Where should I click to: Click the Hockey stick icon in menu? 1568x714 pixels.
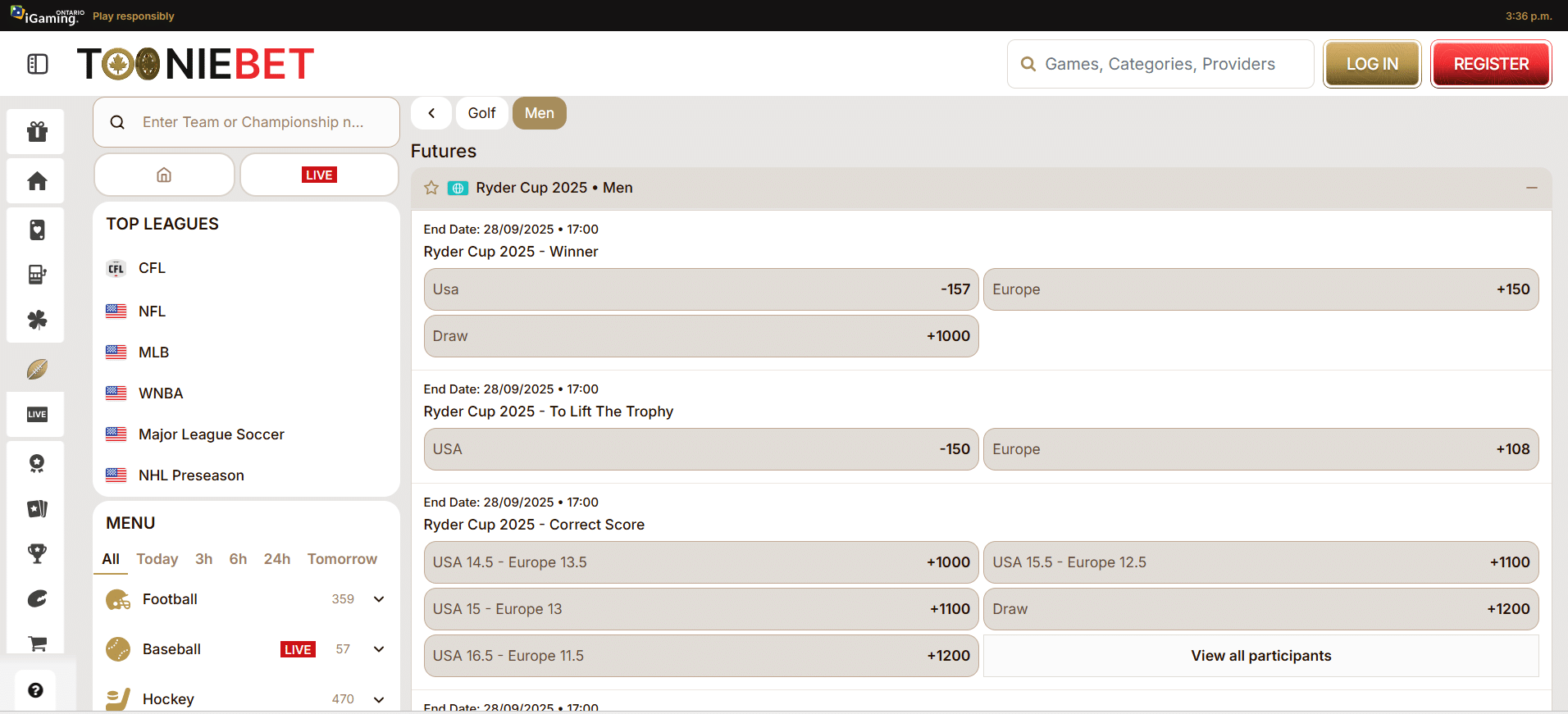[118, 699]
